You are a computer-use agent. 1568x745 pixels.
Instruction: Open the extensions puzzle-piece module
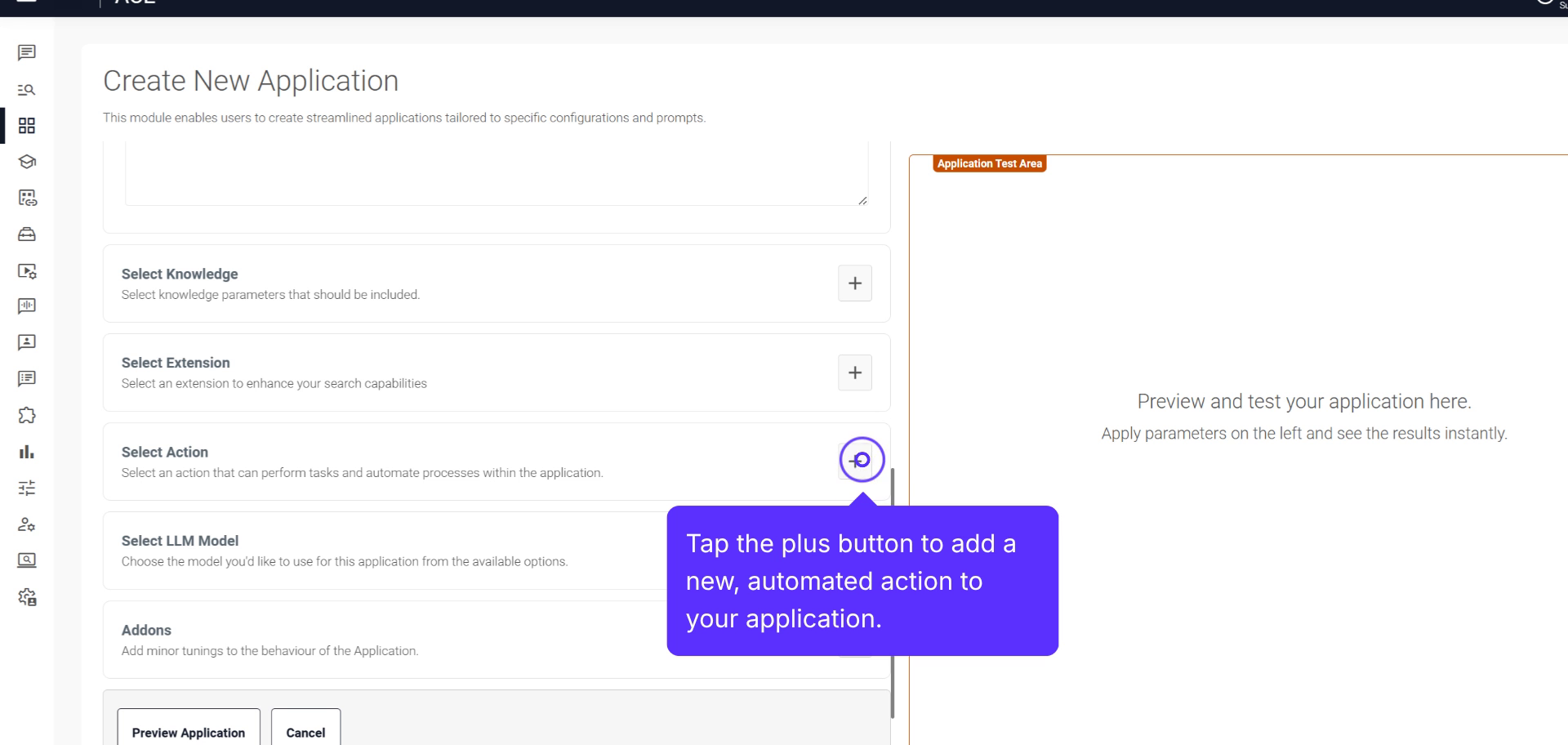point(27,416)
